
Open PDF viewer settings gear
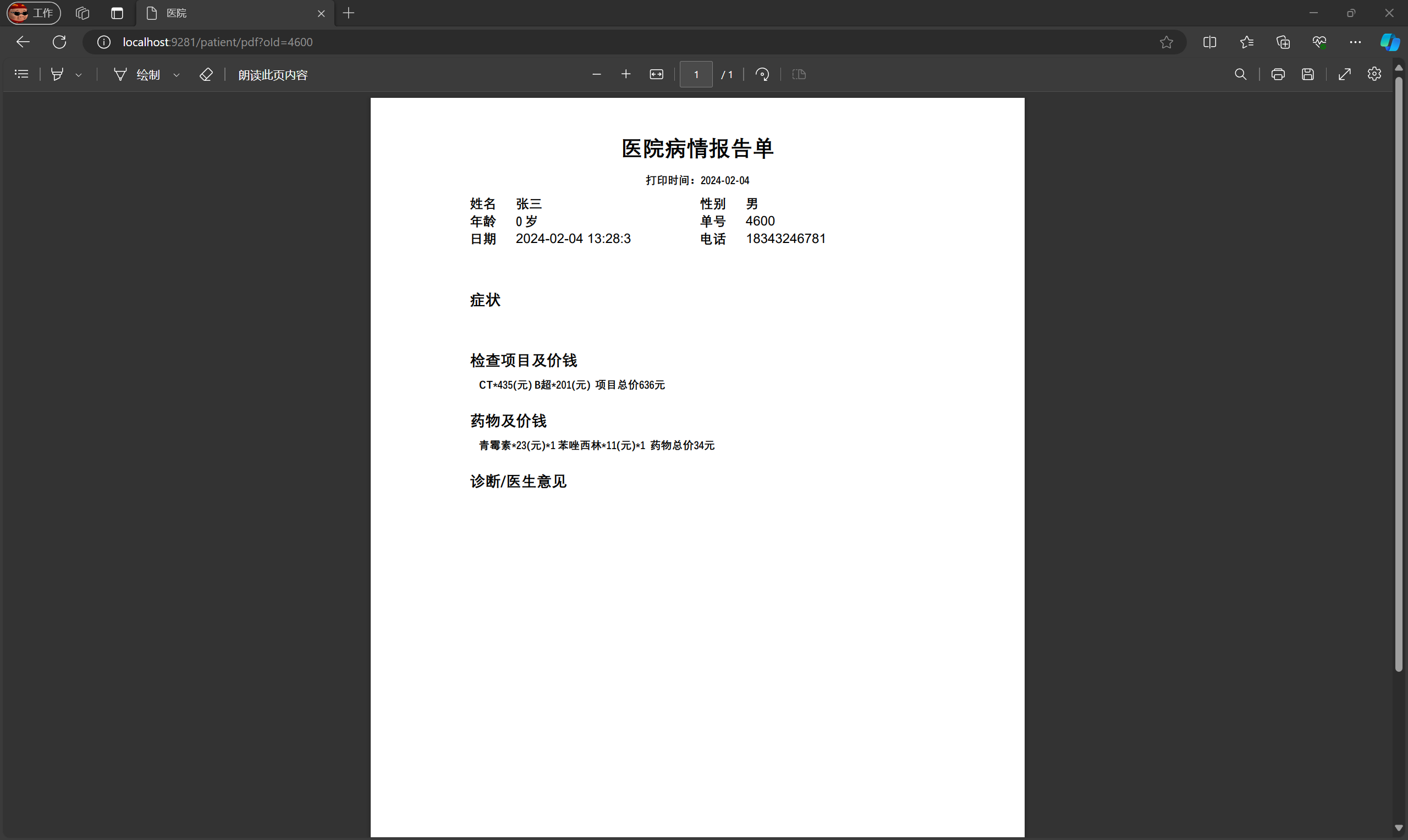1374,74
